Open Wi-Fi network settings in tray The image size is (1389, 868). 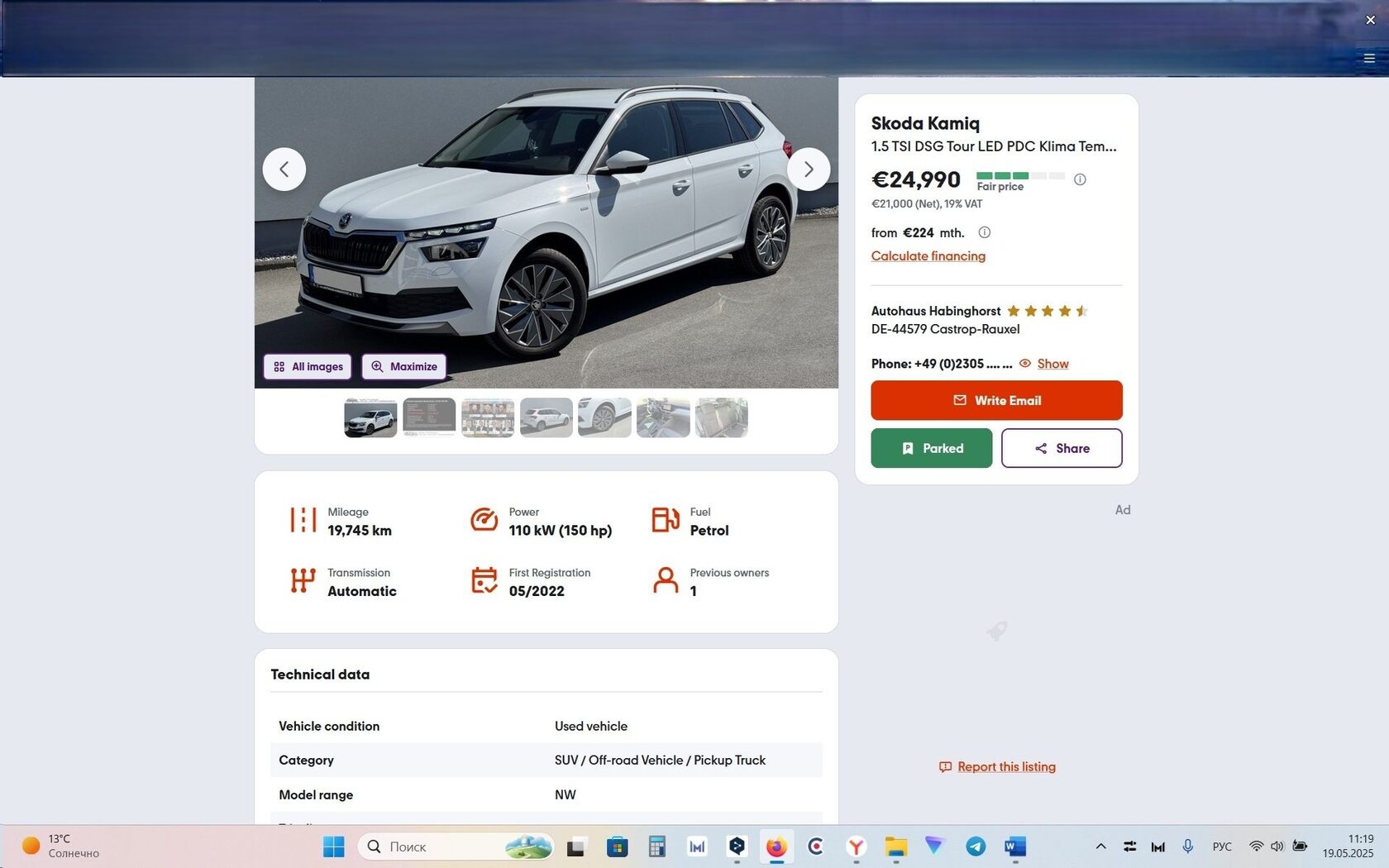click(1256, 847)
